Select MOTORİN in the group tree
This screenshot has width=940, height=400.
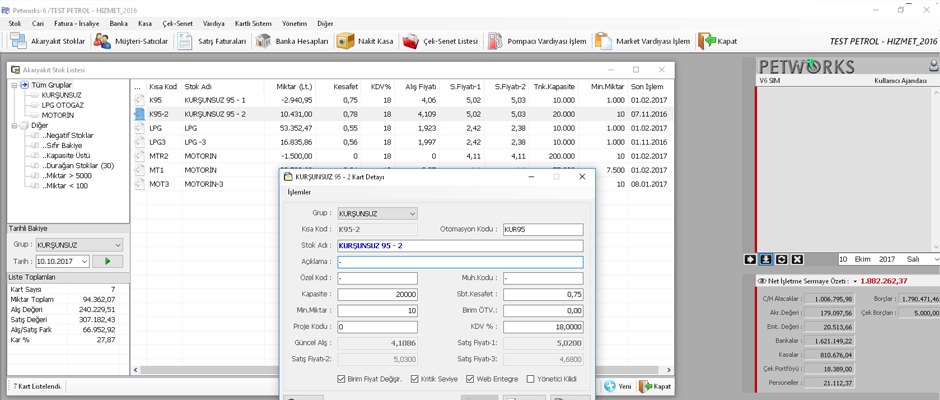[58, 115]
